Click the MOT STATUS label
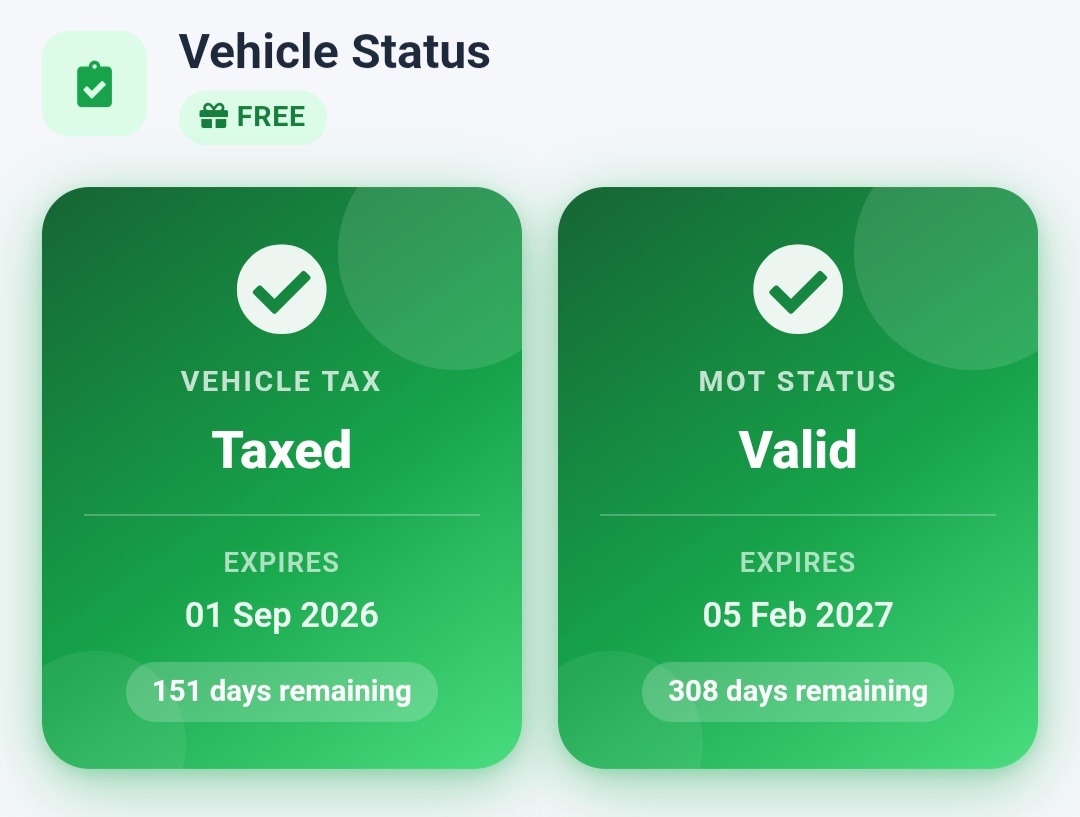1080x817 pixels. [x=797, y=381]
